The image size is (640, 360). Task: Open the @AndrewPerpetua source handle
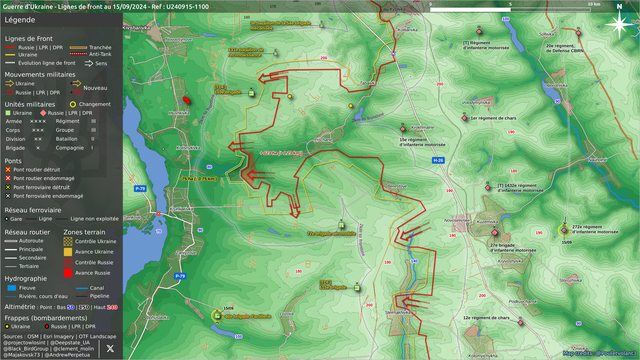(67, 355)
